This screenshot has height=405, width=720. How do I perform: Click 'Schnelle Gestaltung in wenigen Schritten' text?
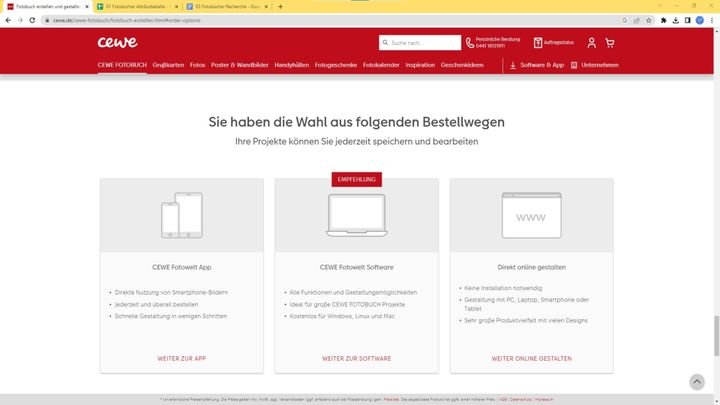171,316
